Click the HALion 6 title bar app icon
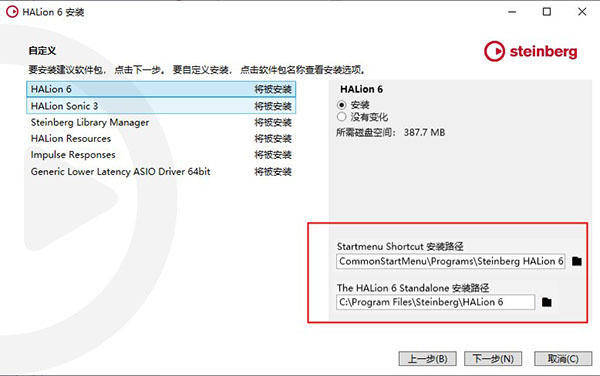Image resolution: width=600 pixels, height=376 pixels. coord(12,12)
